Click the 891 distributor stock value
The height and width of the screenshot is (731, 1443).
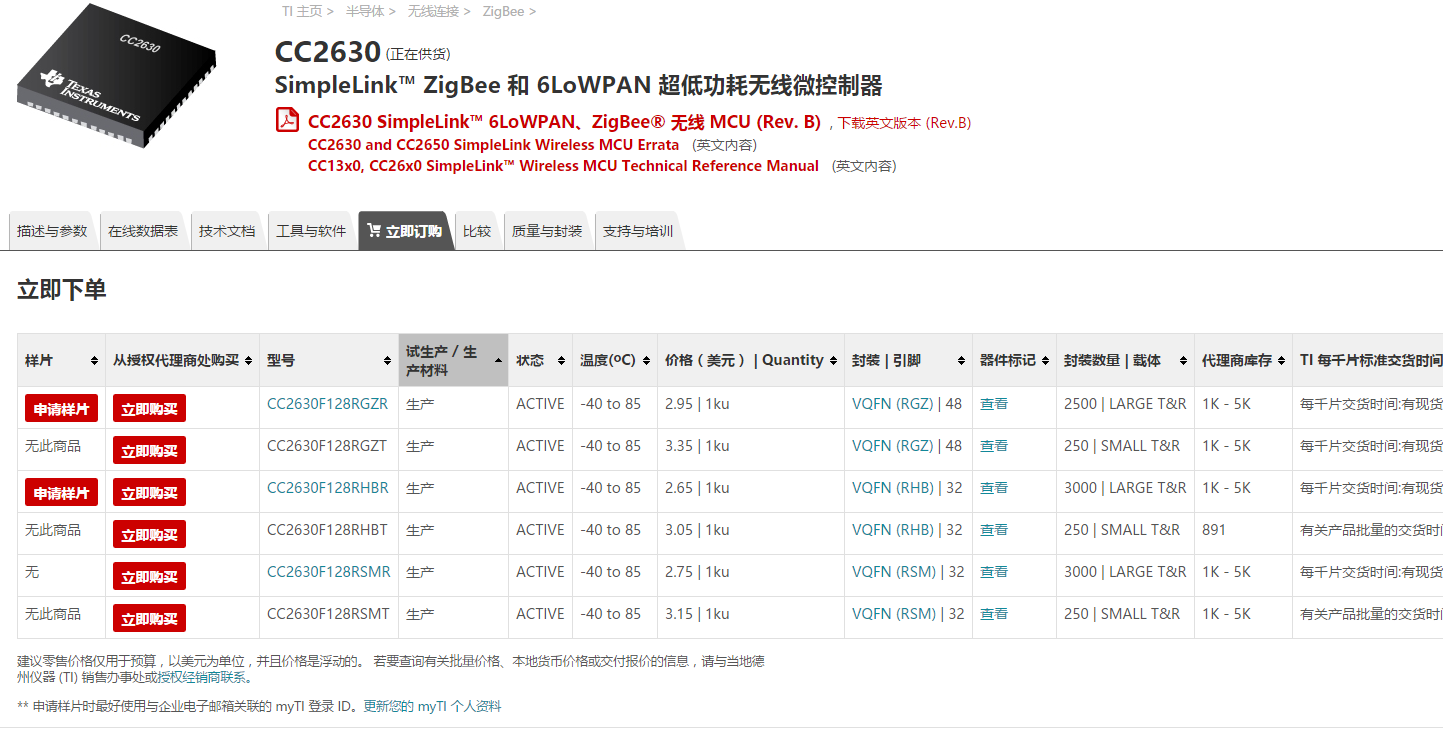point(1214,530)
